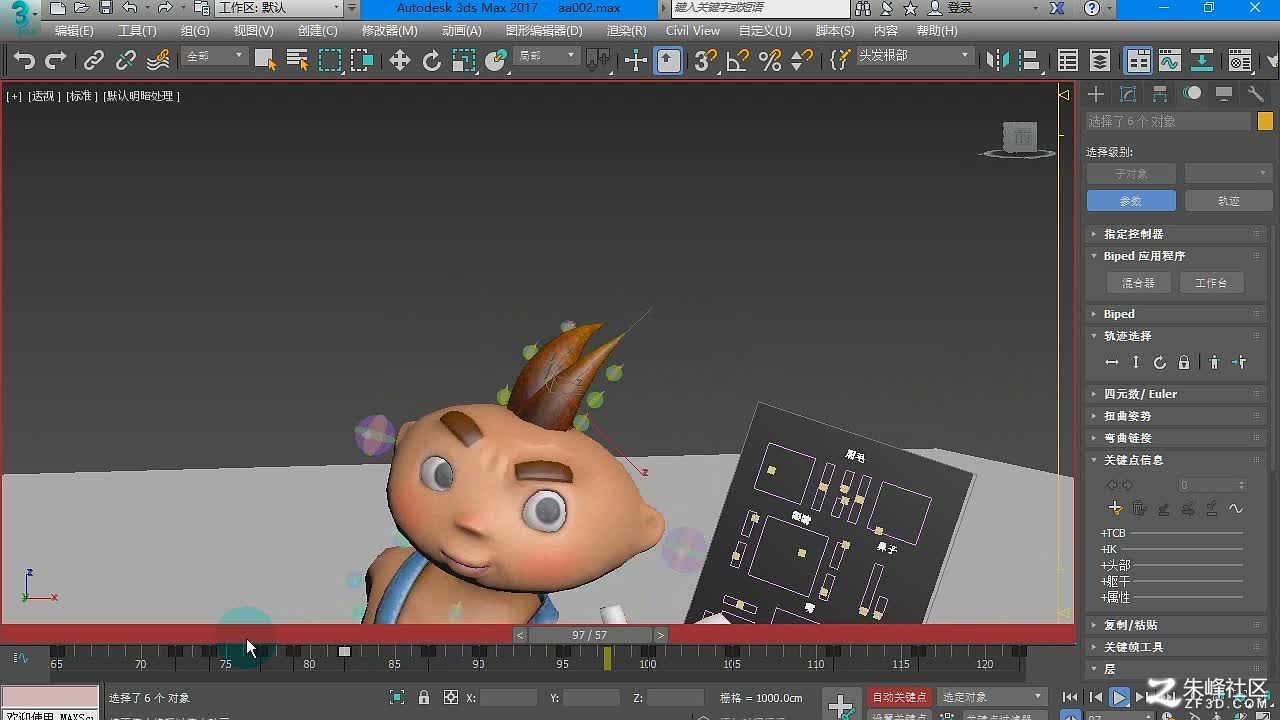Expand the Biped rollout
Viewport: 1280px width, 720px height.
[1175, 314]
